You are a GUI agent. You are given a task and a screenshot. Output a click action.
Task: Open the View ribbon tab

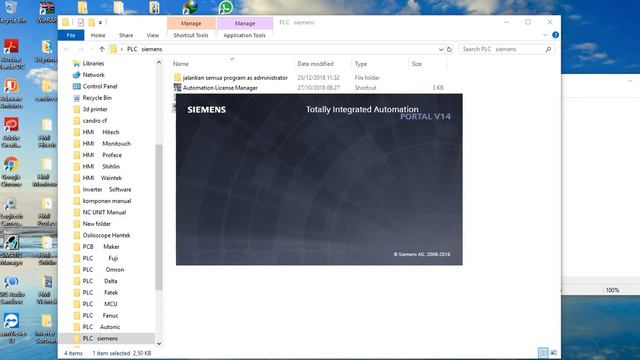(x=153, y=36)
